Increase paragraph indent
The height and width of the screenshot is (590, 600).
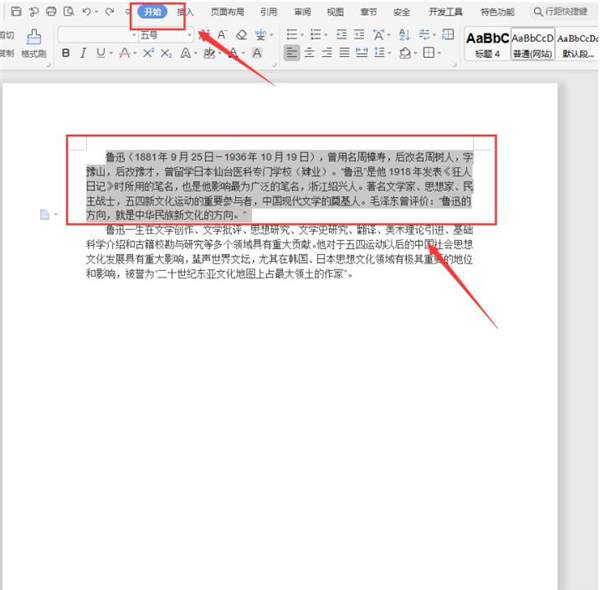359,35
